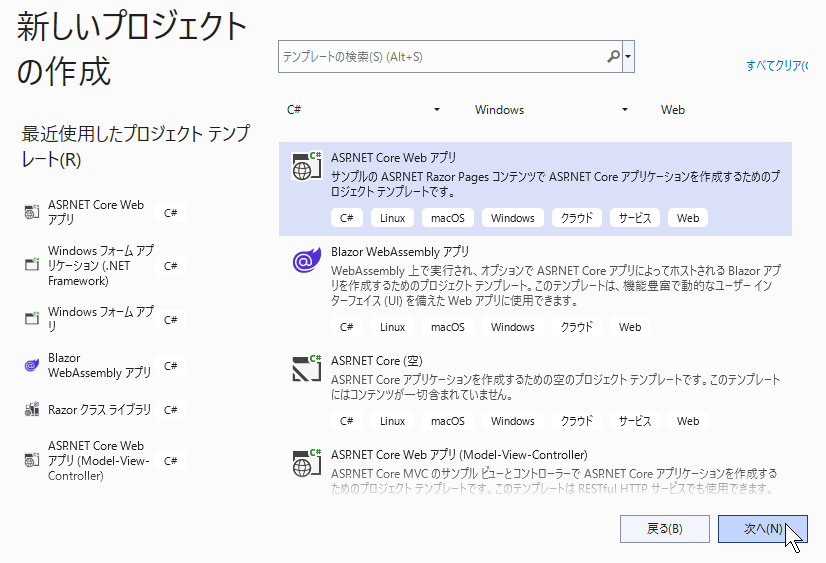Screen dimensions: 826x563
Task: Select ASP.NET Core Web アプリ template title
Action: [x=394, y=157]
